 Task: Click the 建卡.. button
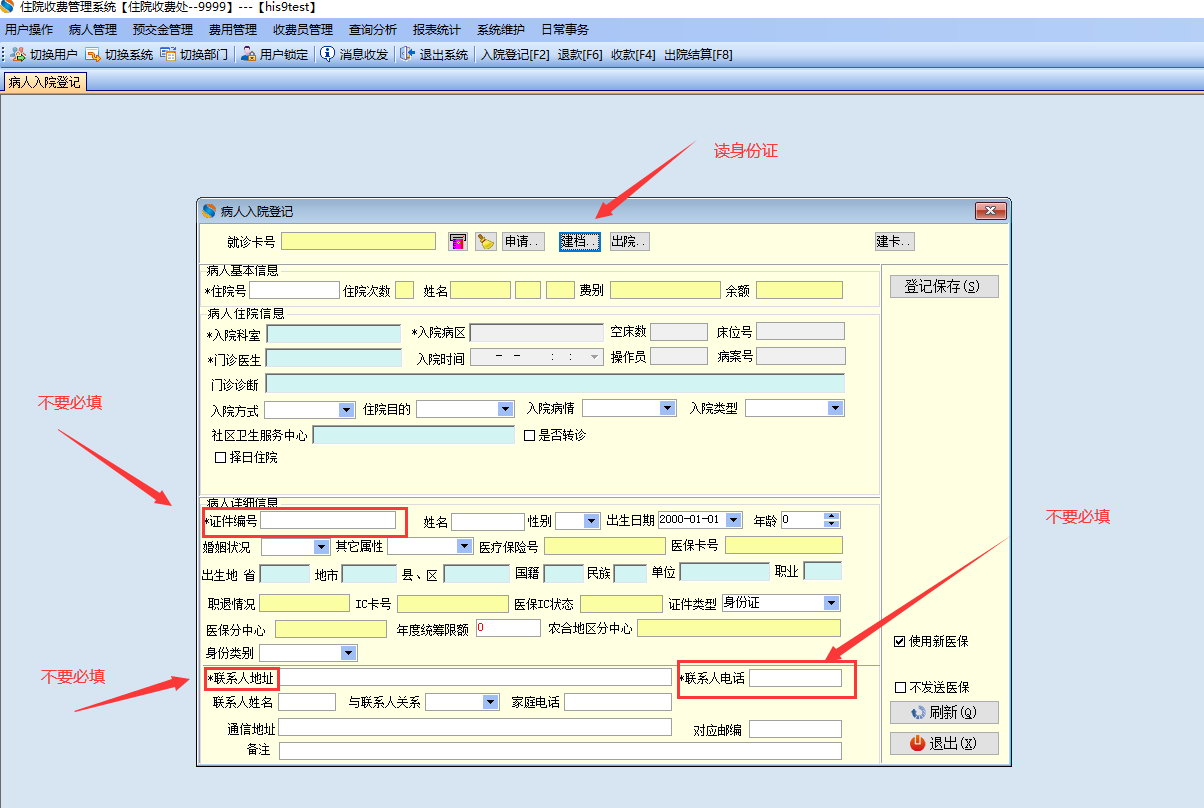click(895, 241)
